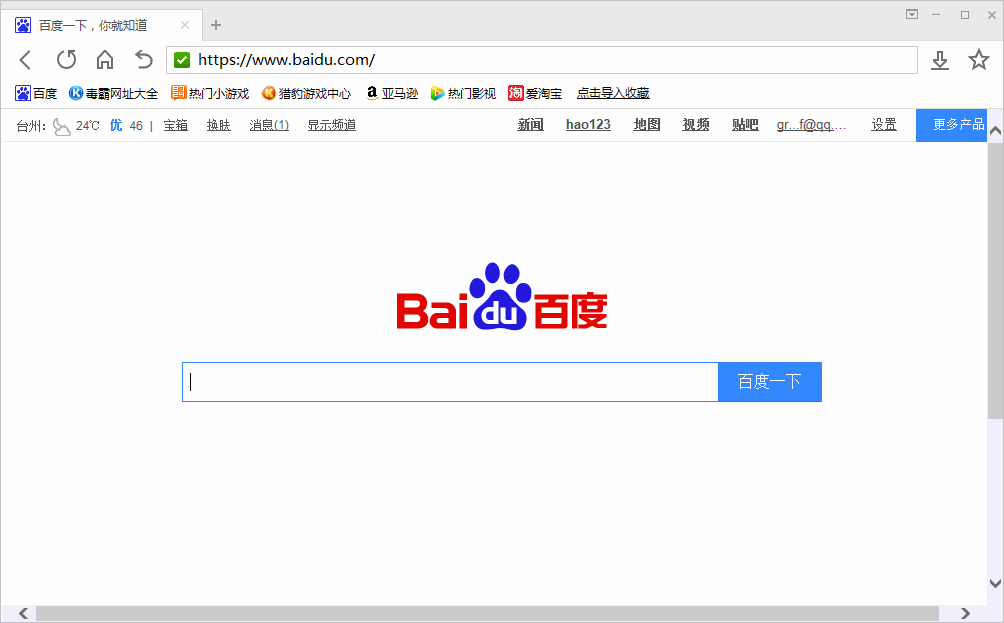Click the green security shield in address bar
Image resolution: width=1004 pixels, height=623 pixels.
[x=182, y=60]
